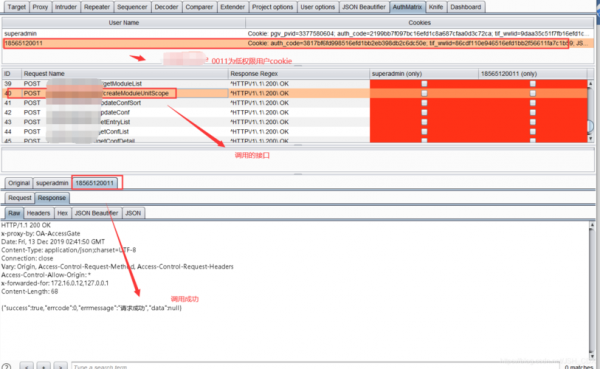Switch to the Repeater tab
The image size is (600, 369).
pyautogui.click(x=96, y=7)
